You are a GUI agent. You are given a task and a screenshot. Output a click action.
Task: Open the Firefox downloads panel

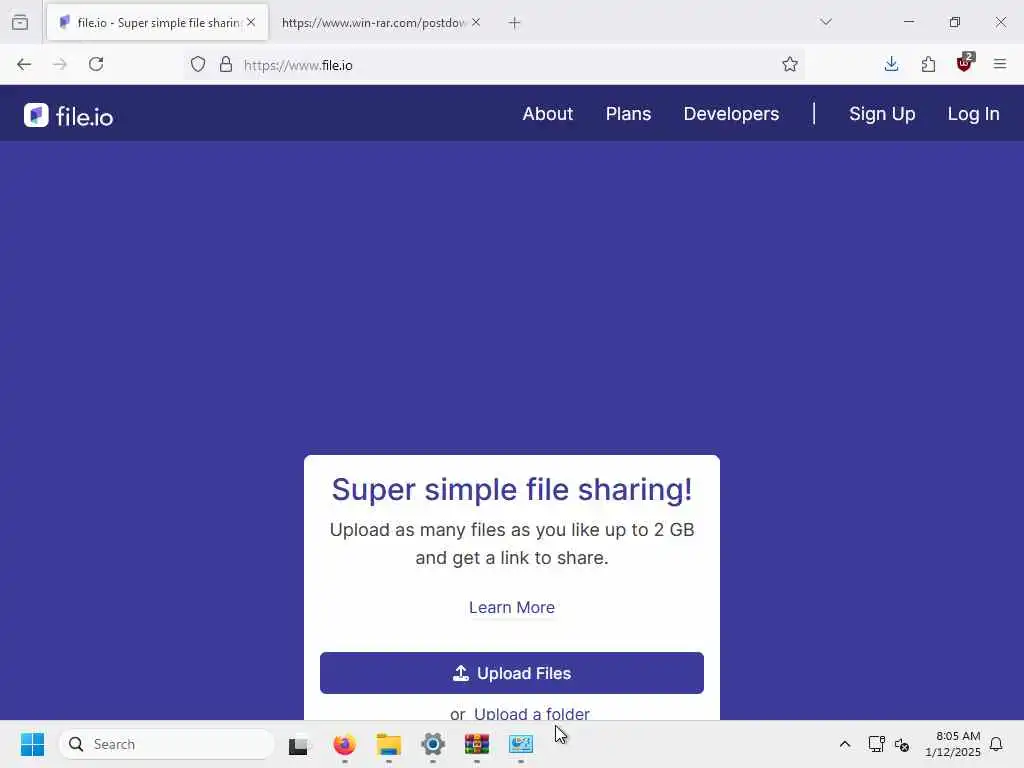[891, 64]
